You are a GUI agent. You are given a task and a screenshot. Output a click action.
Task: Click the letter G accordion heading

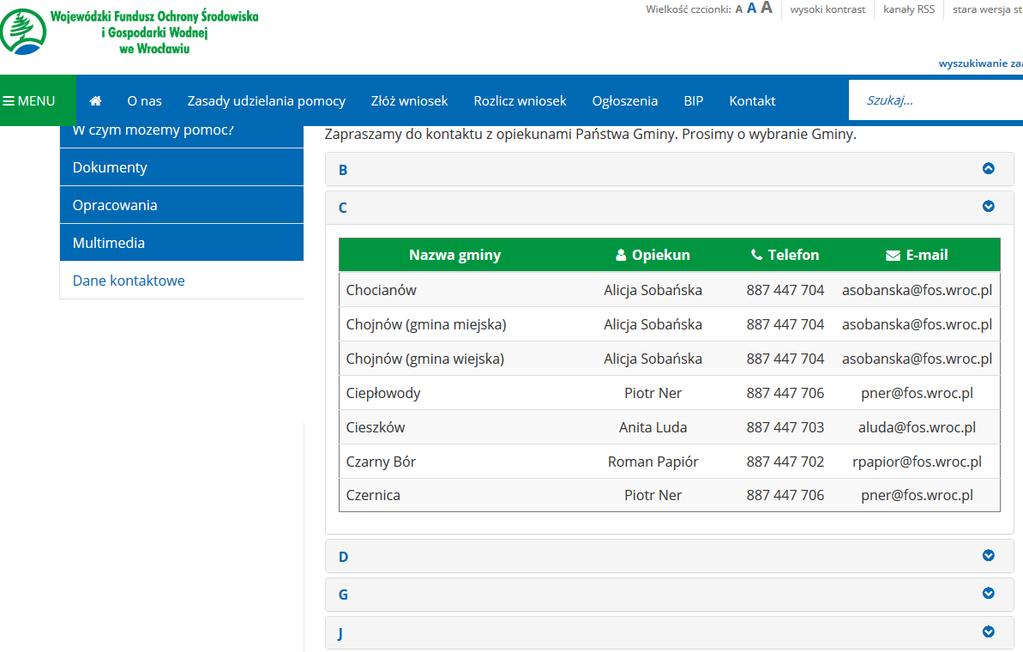coord(343,595)
